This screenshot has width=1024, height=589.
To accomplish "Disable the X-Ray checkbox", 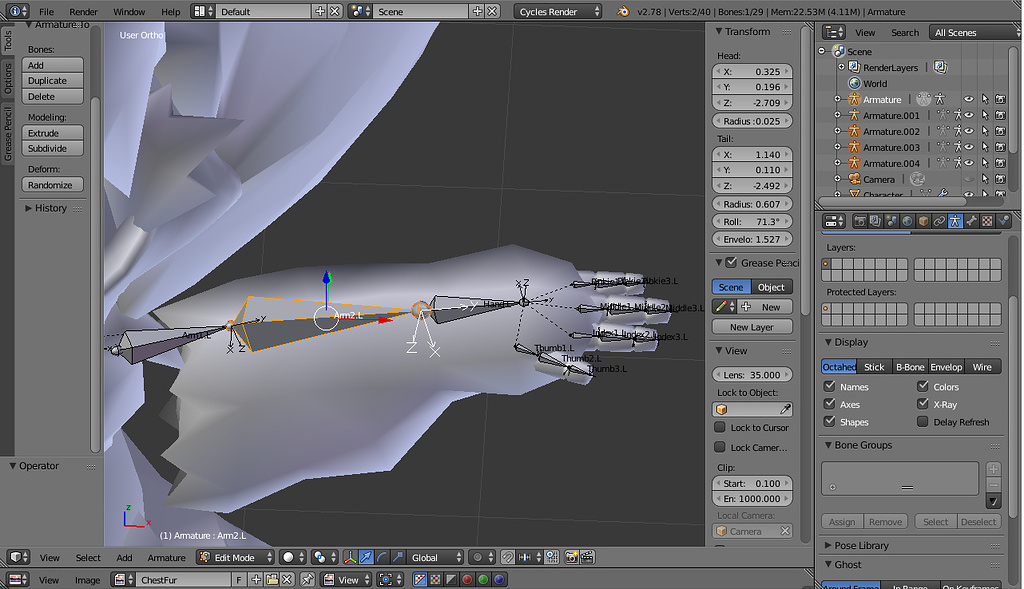I will pos(923,404).
